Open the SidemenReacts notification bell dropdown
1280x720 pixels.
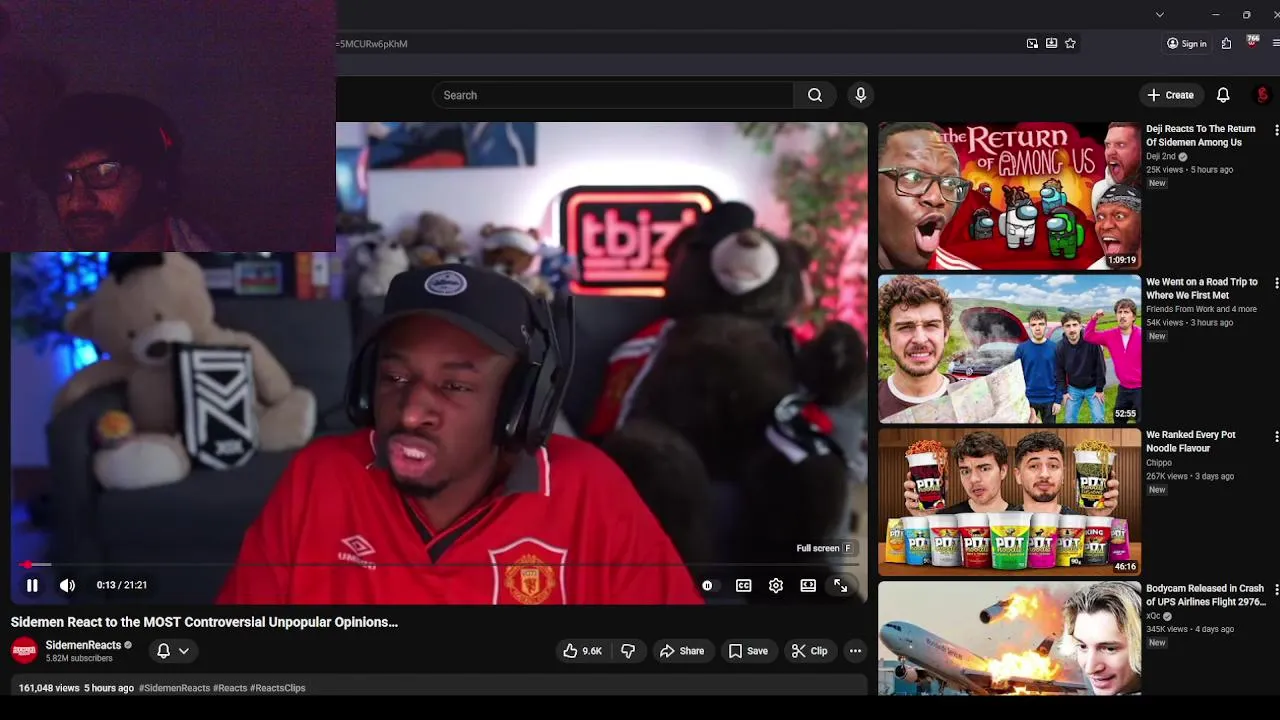pyautogui.click(x=173, y=651)
